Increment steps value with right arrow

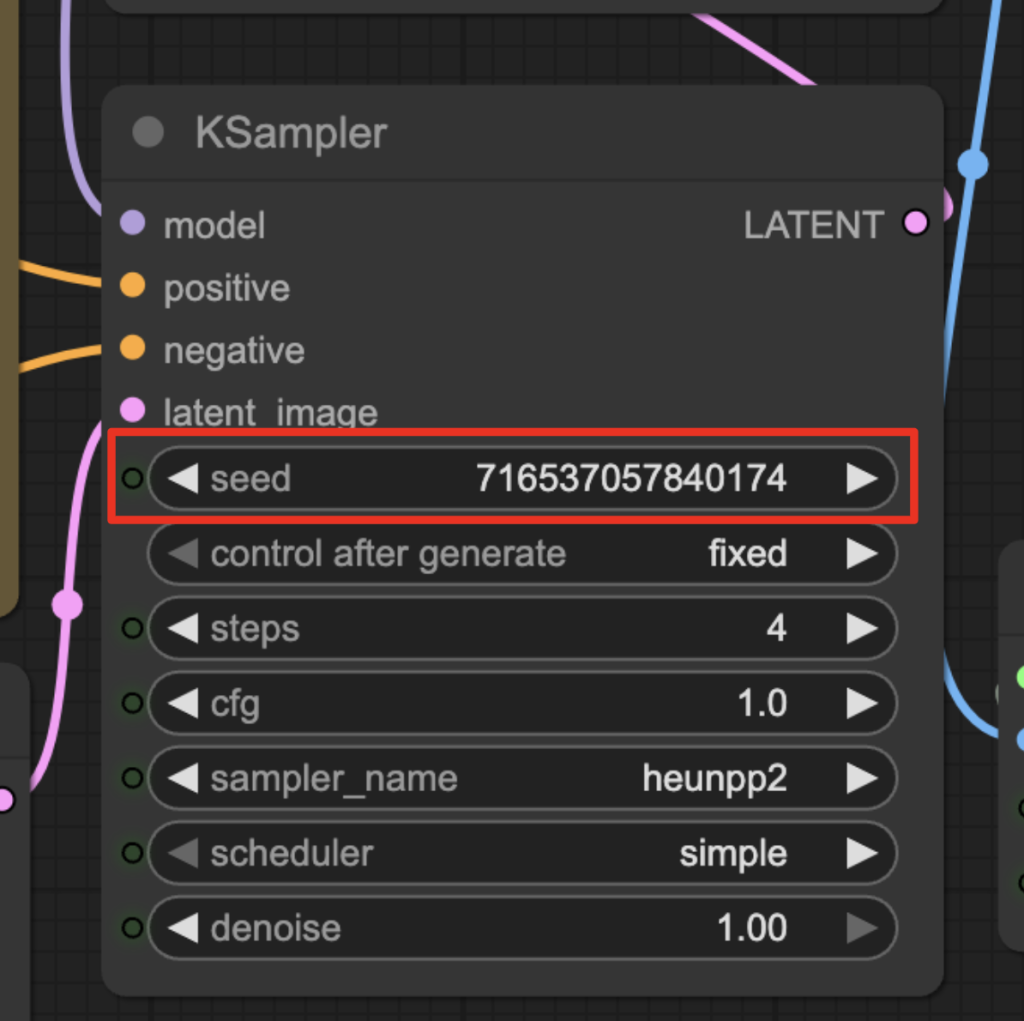tap(861, 628)
